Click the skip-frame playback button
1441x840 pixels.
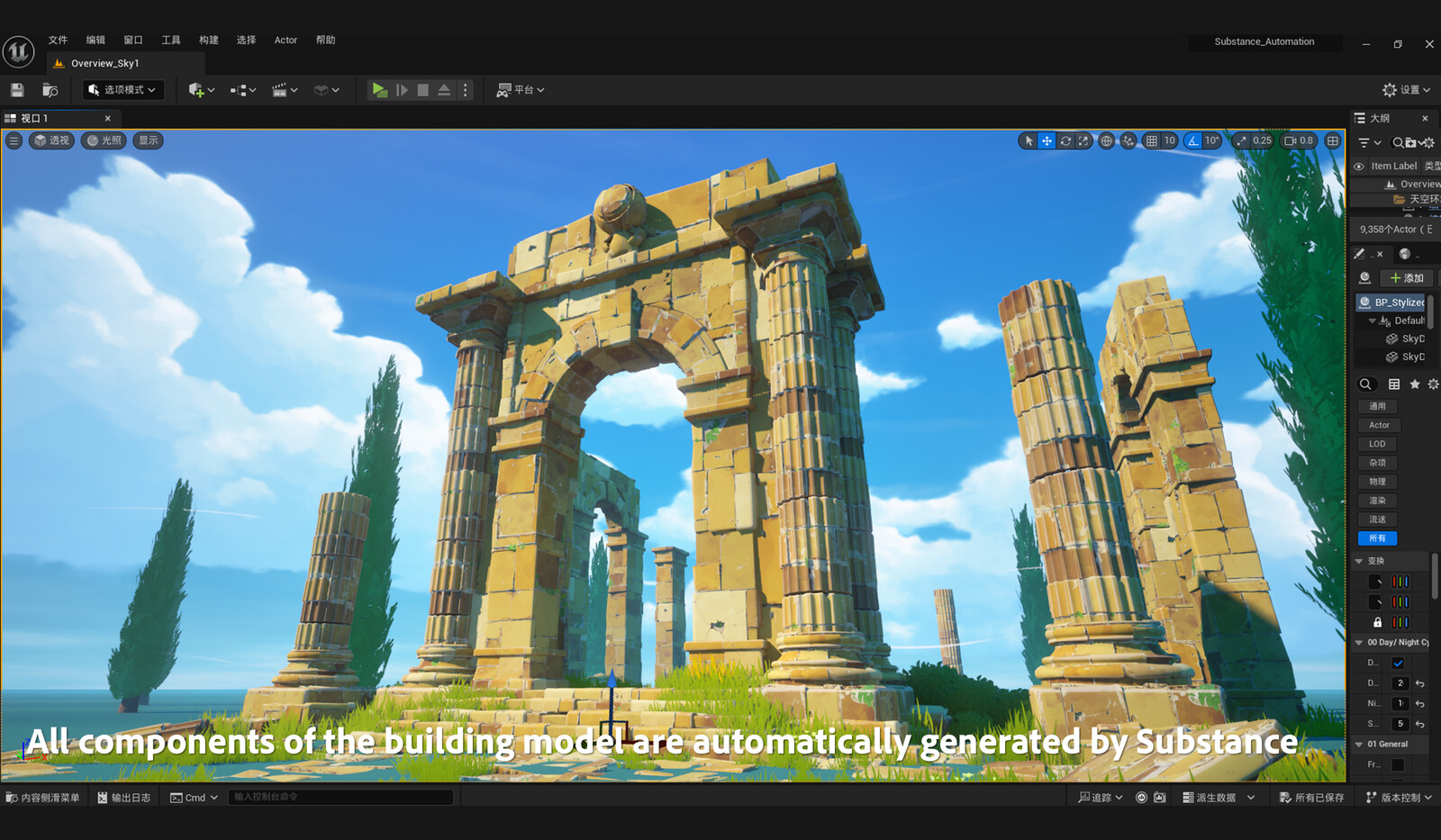[402, 90]
